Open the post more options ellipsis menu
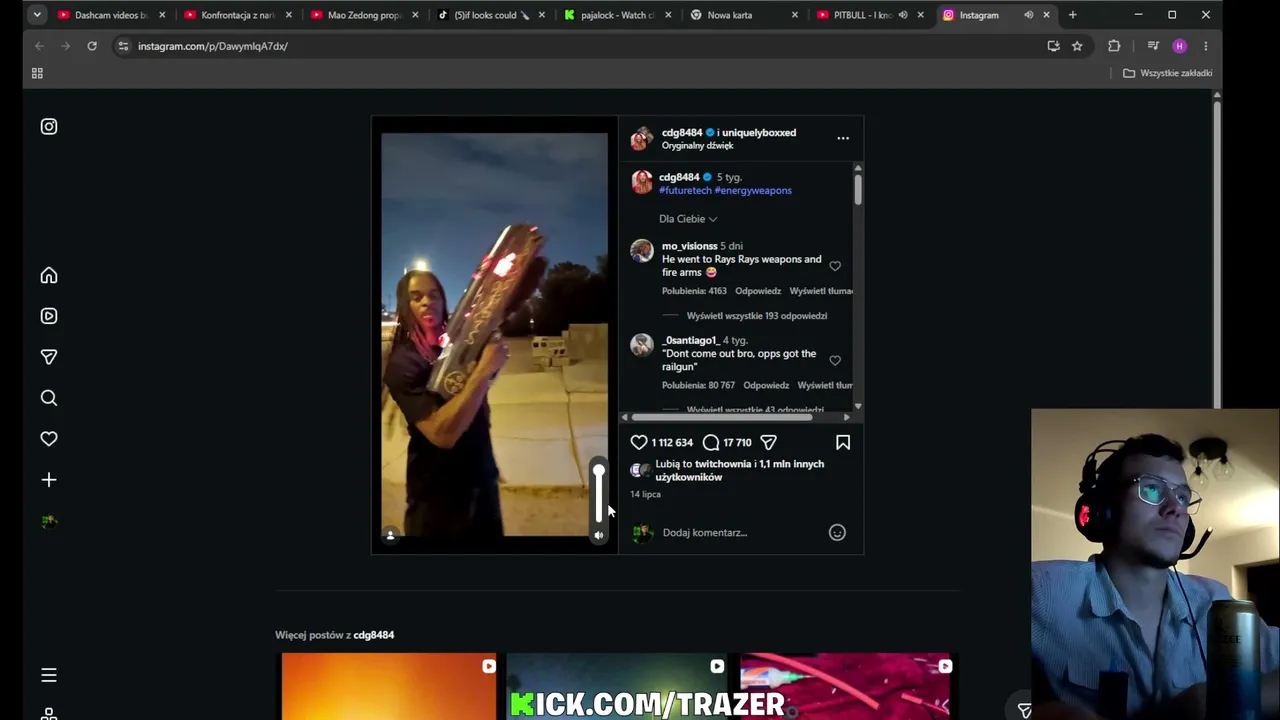The width and height of the screenshot is (1280, 720). pos(843,139)
